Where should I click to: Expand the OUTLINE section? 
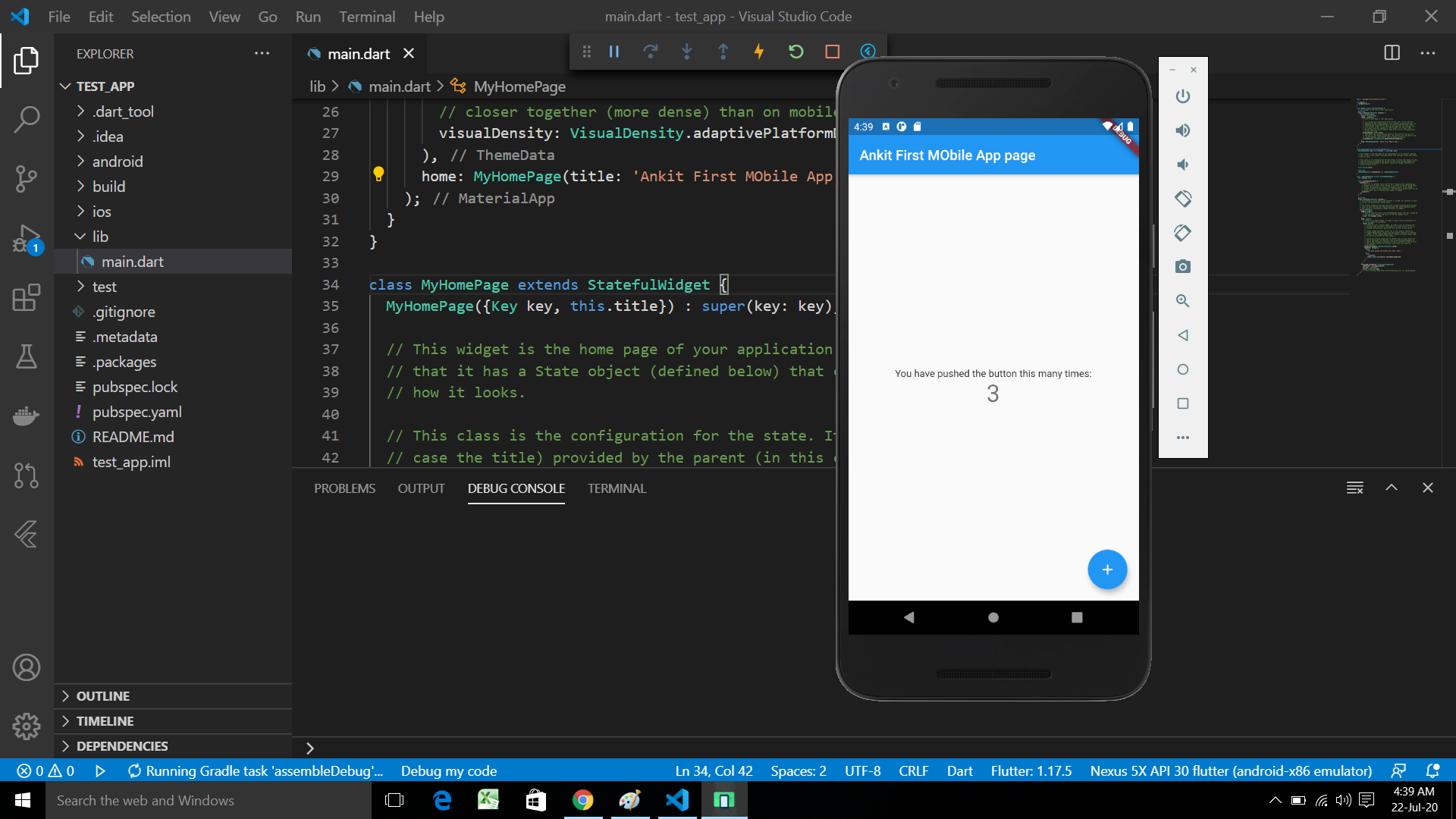point(173,696)
